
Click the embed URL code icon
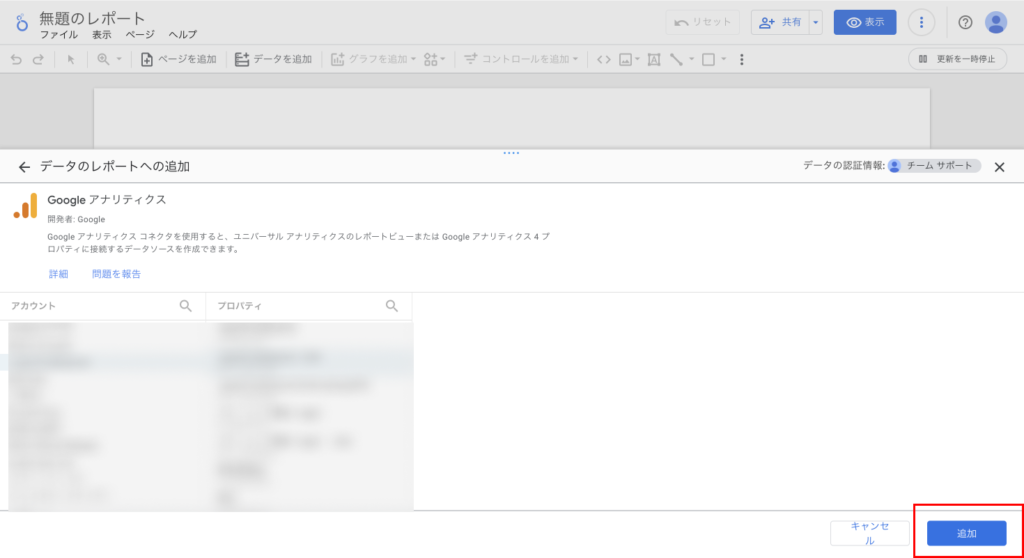coord(603,59)
